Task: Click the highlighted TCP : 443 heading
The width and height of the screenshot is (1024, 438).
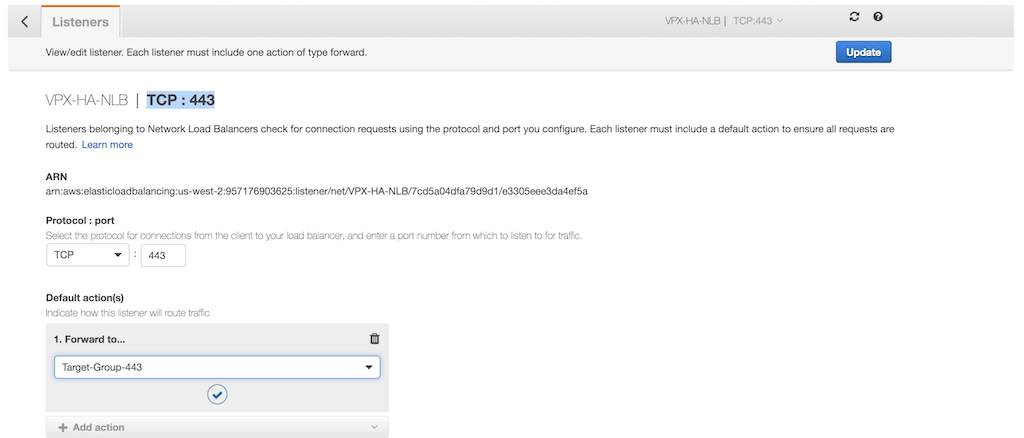Action: point(181,101)
